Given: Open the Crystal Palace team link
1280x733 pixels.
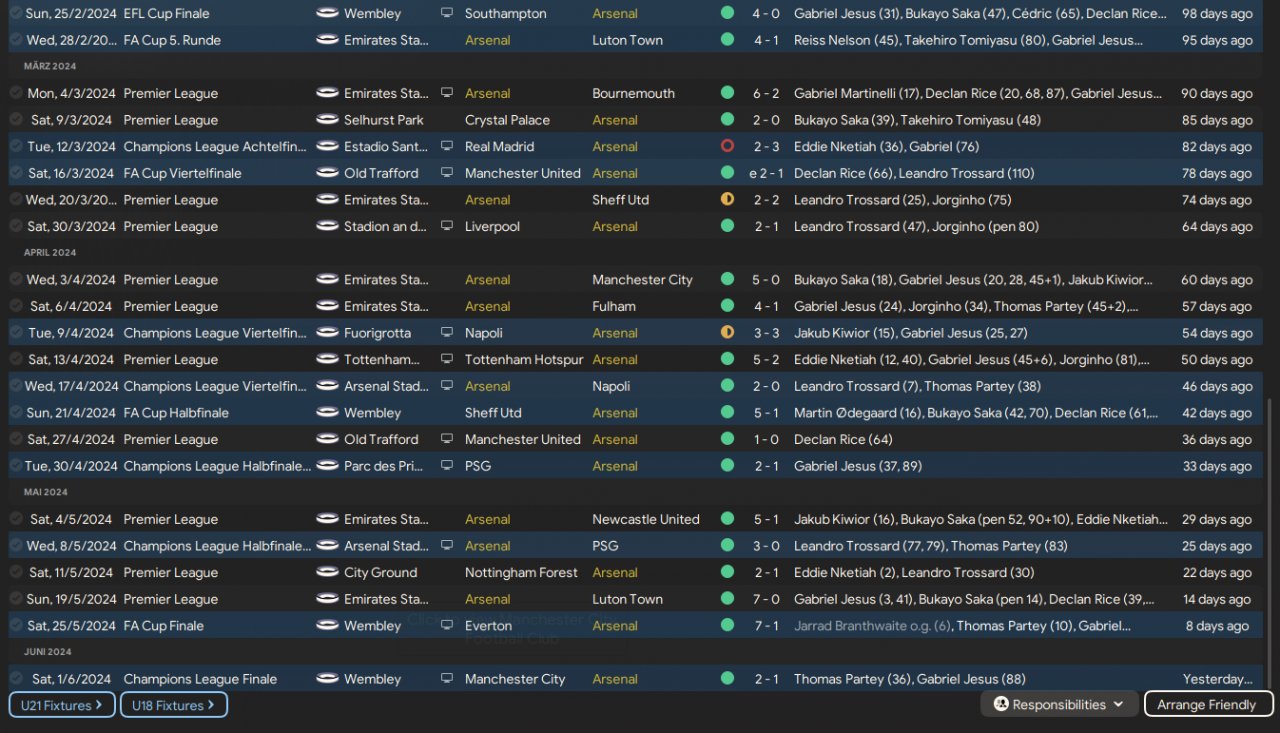Looking at the screenshot, I should coord(507,120).
